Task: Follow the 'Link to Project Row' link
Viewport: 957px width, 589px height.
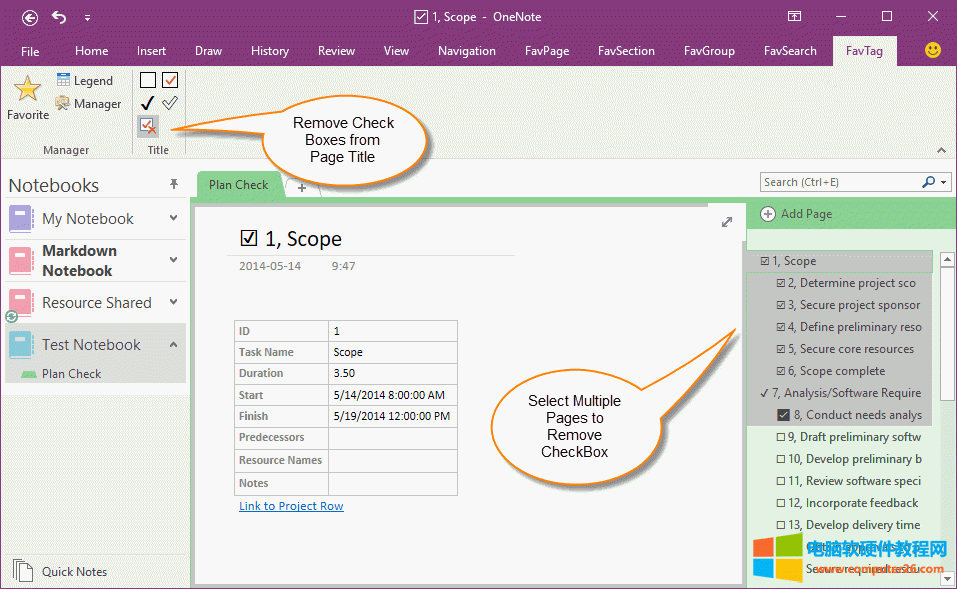Action: pyautogui.click(x=291, y=506)
